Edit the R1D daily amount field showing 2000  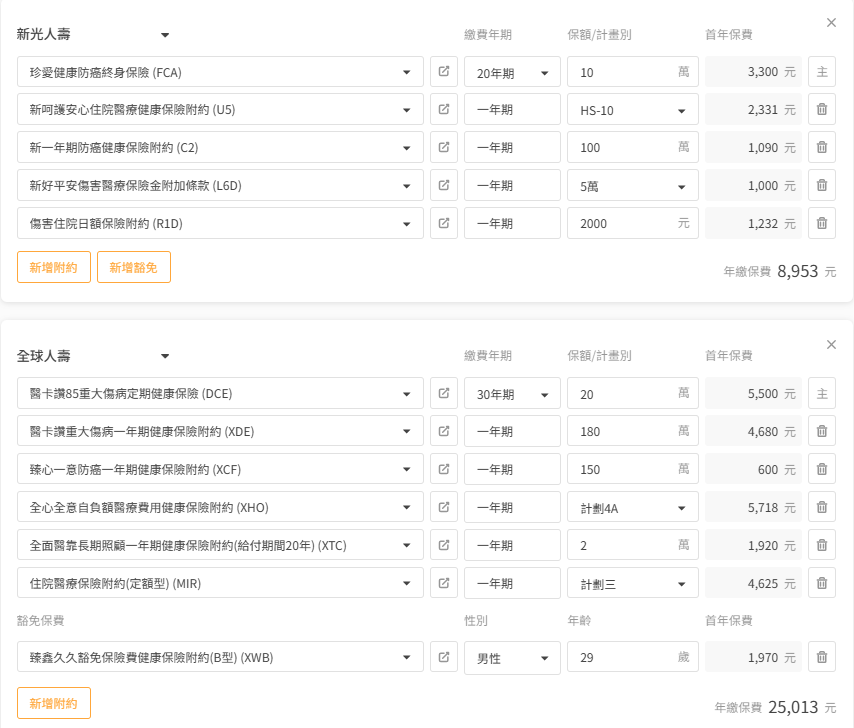pyautogui.click(x=632, y=223)
